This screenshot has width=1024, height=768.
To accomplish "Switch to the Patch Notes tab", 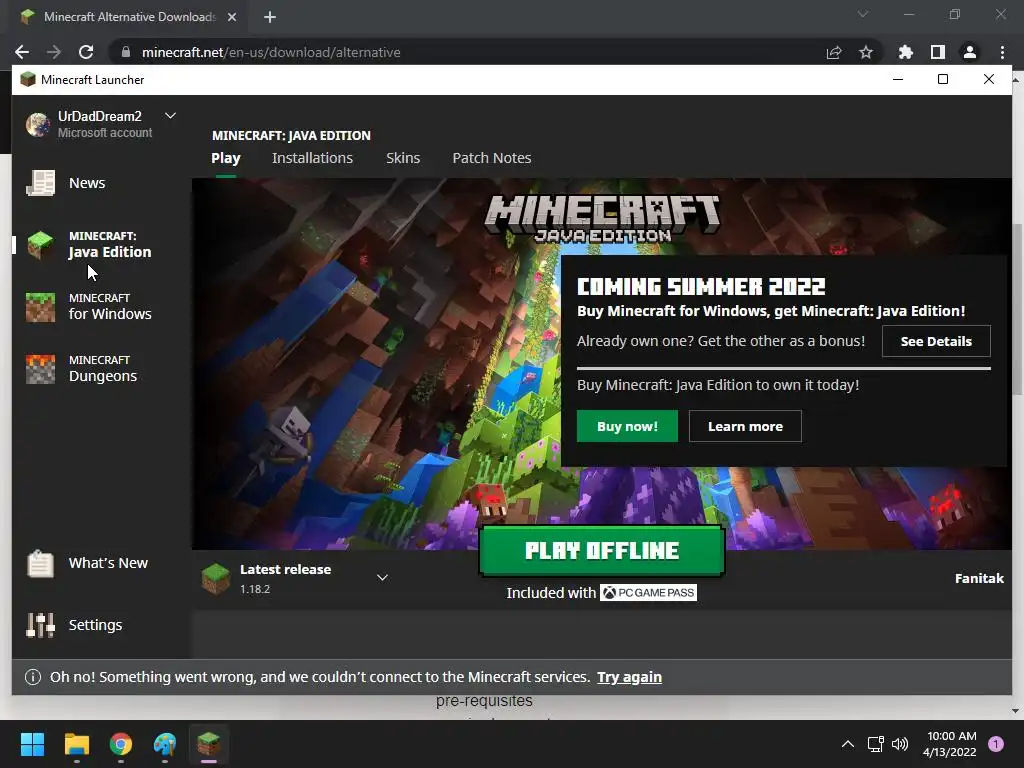I will (492, 158).
